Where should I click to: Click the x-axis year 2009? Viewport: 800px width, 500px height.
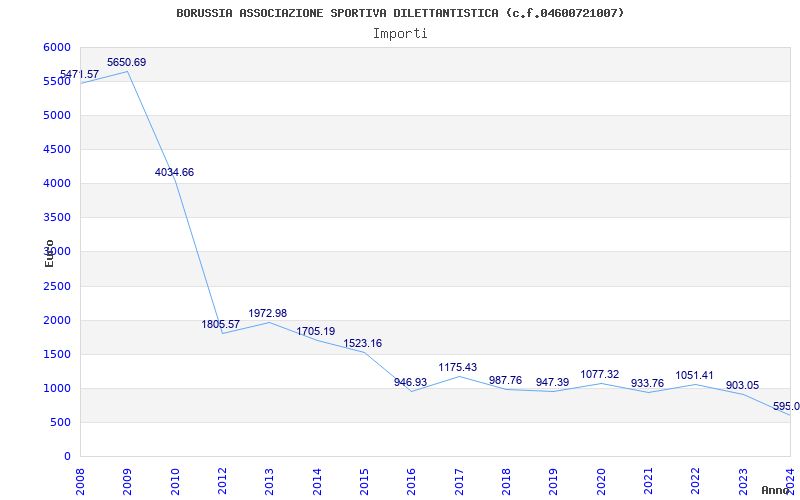pyautogui.click(x=128, y=482)
